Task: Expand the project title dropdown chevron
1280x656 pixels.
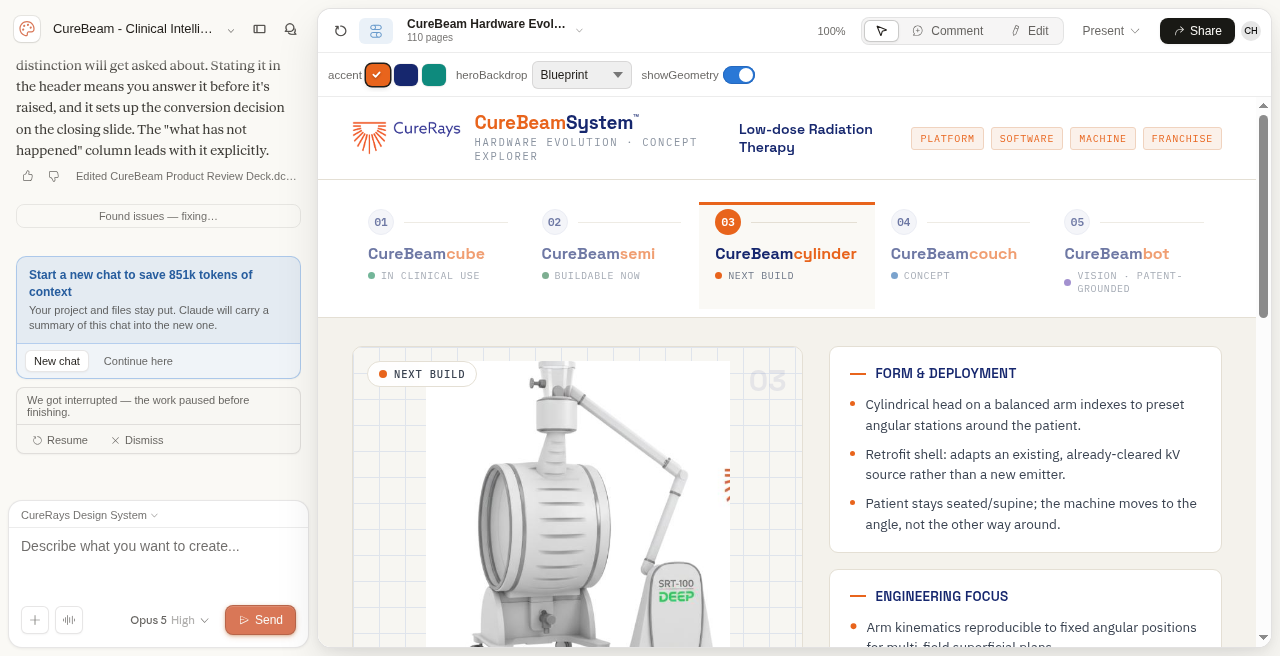Action: click(231, 30)
